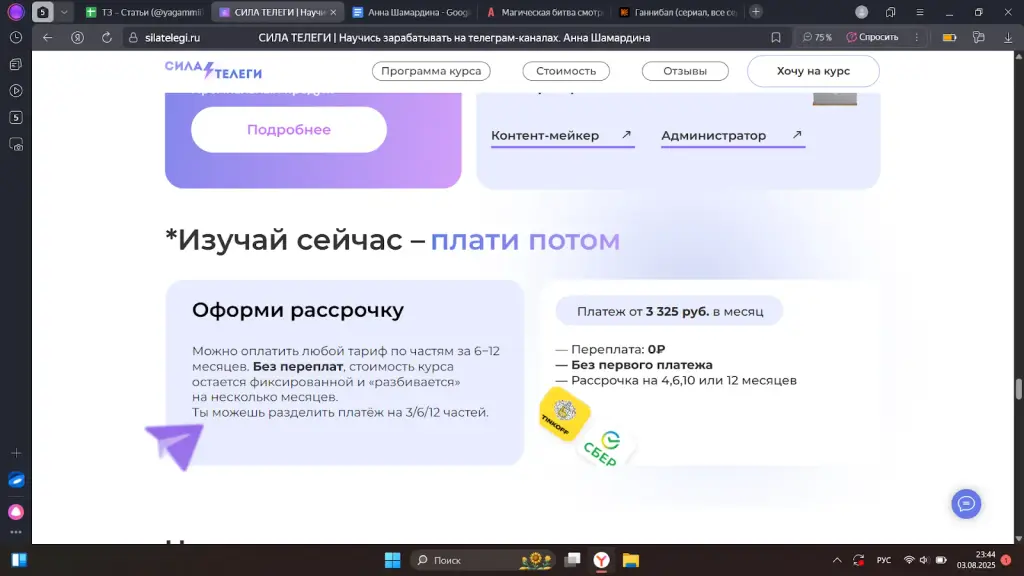Click the Sber bank logo
Image resolution: width=1024 pixels, height=576 pixels.
[605, 449]
